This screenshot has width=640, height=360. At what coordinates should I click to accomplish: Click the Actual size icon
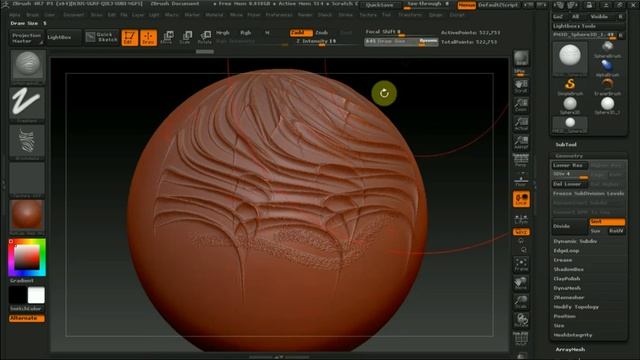[x=521, y=124]
